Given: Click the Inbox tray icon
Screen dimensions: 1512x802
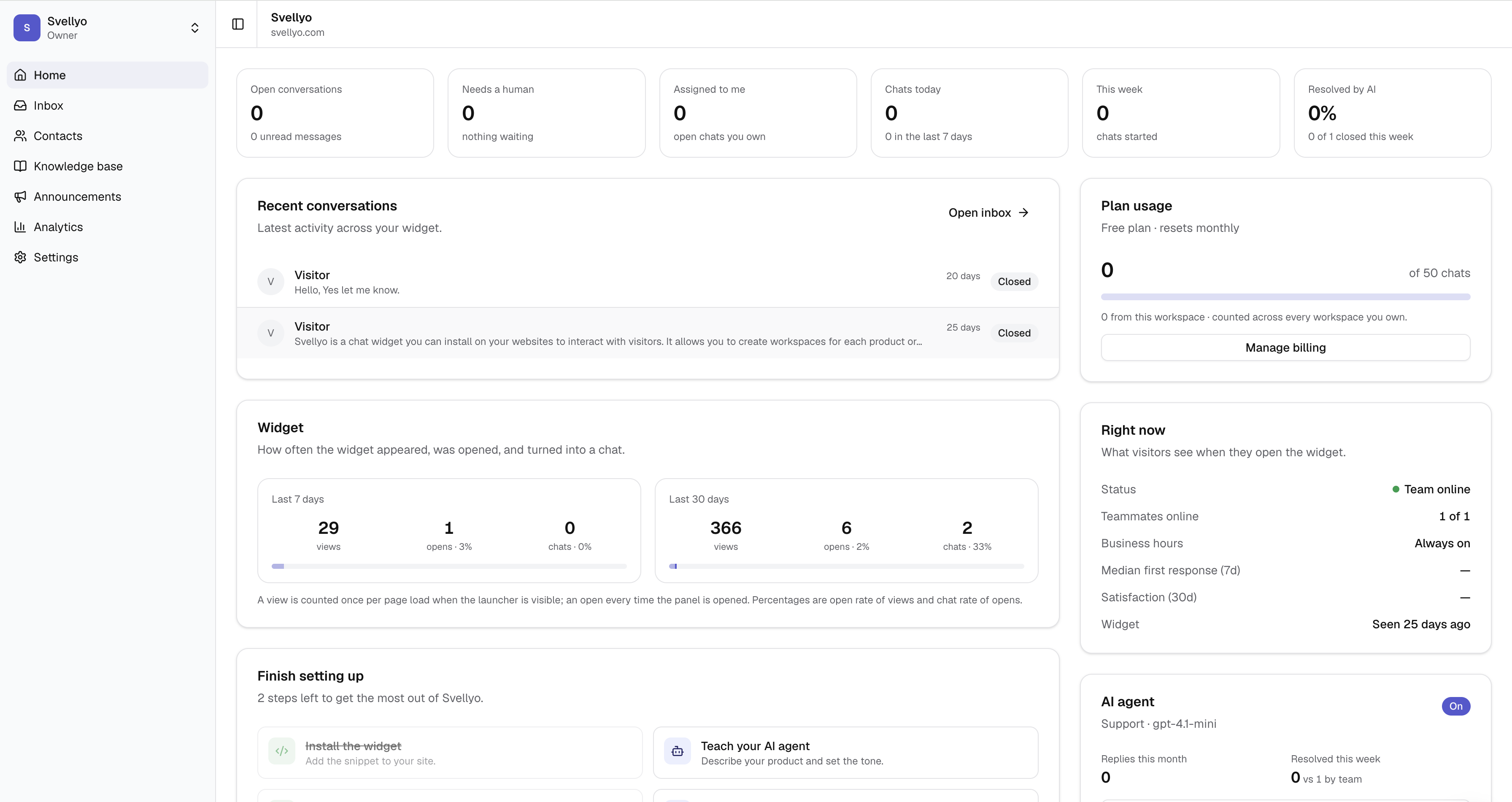Looking at the screenshot, I should tap(21, 105).
